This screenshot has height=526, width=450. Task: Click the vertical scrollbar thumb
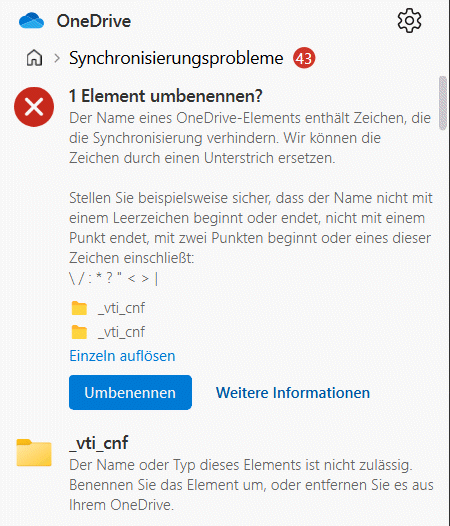[443, 103]
